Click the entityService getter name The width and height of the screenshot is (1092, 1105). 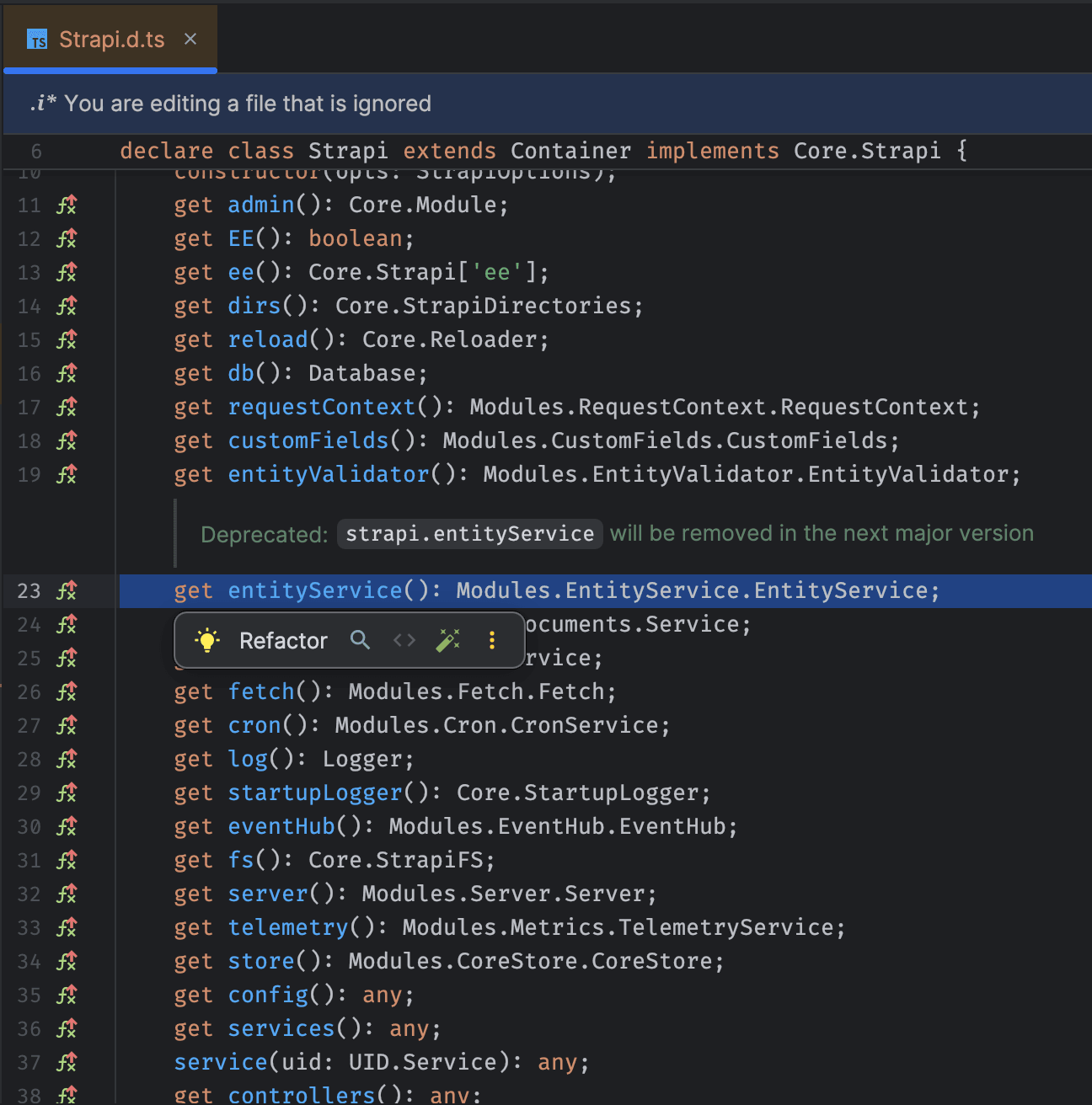pos(315,590)
